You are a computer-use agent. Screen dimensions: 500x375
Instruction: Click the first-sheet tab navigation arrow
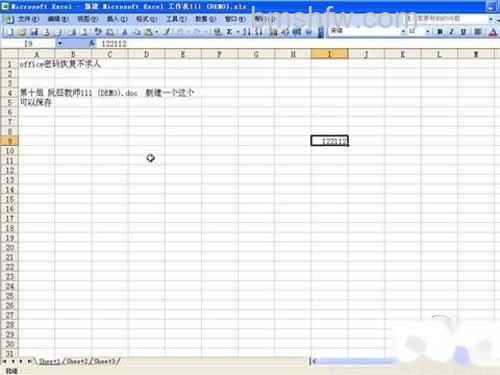pyautogui.click(x=5, y=361)
